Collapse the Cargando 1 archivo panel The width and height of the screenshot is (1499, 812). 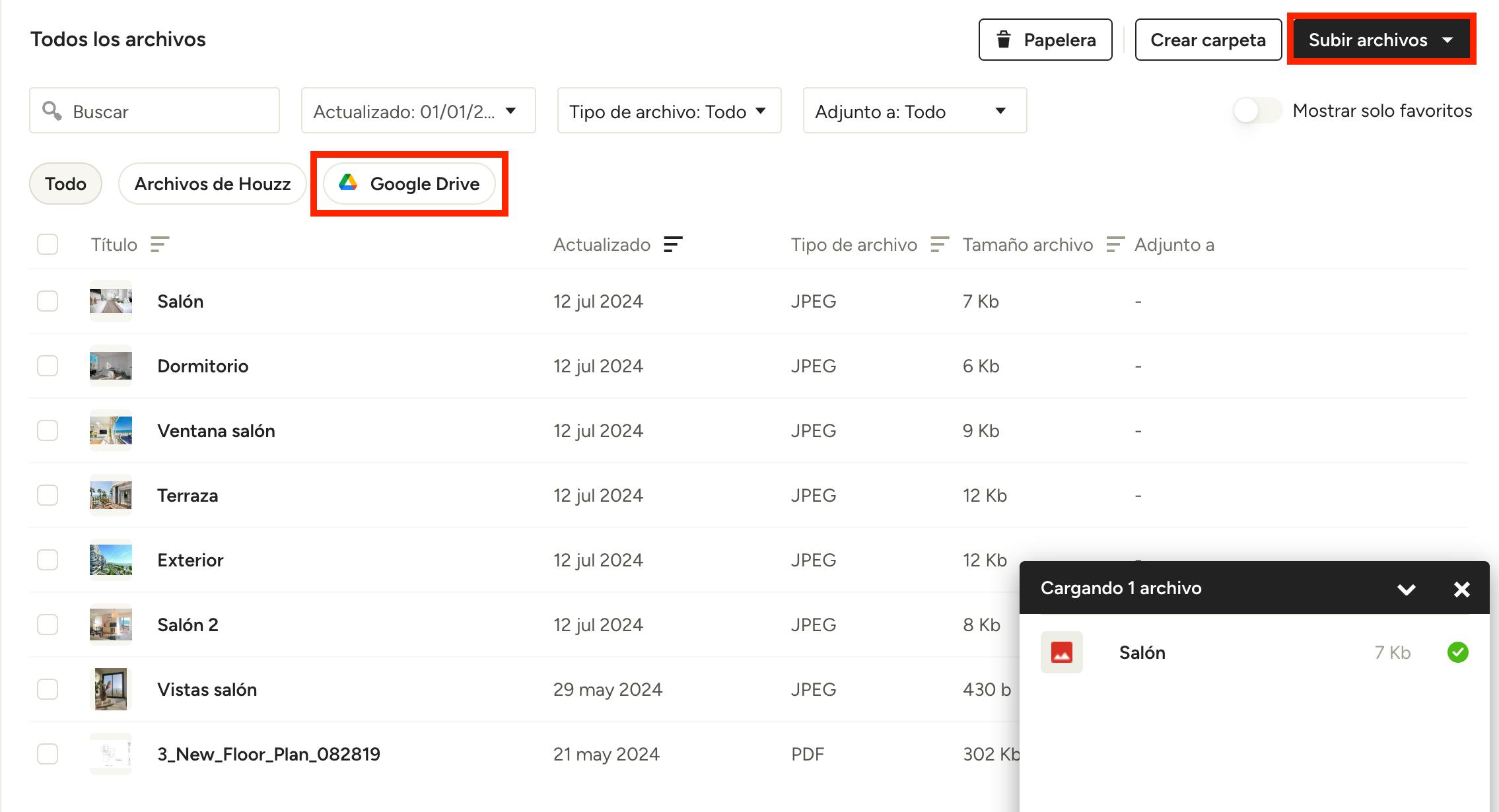[1406, 589]
